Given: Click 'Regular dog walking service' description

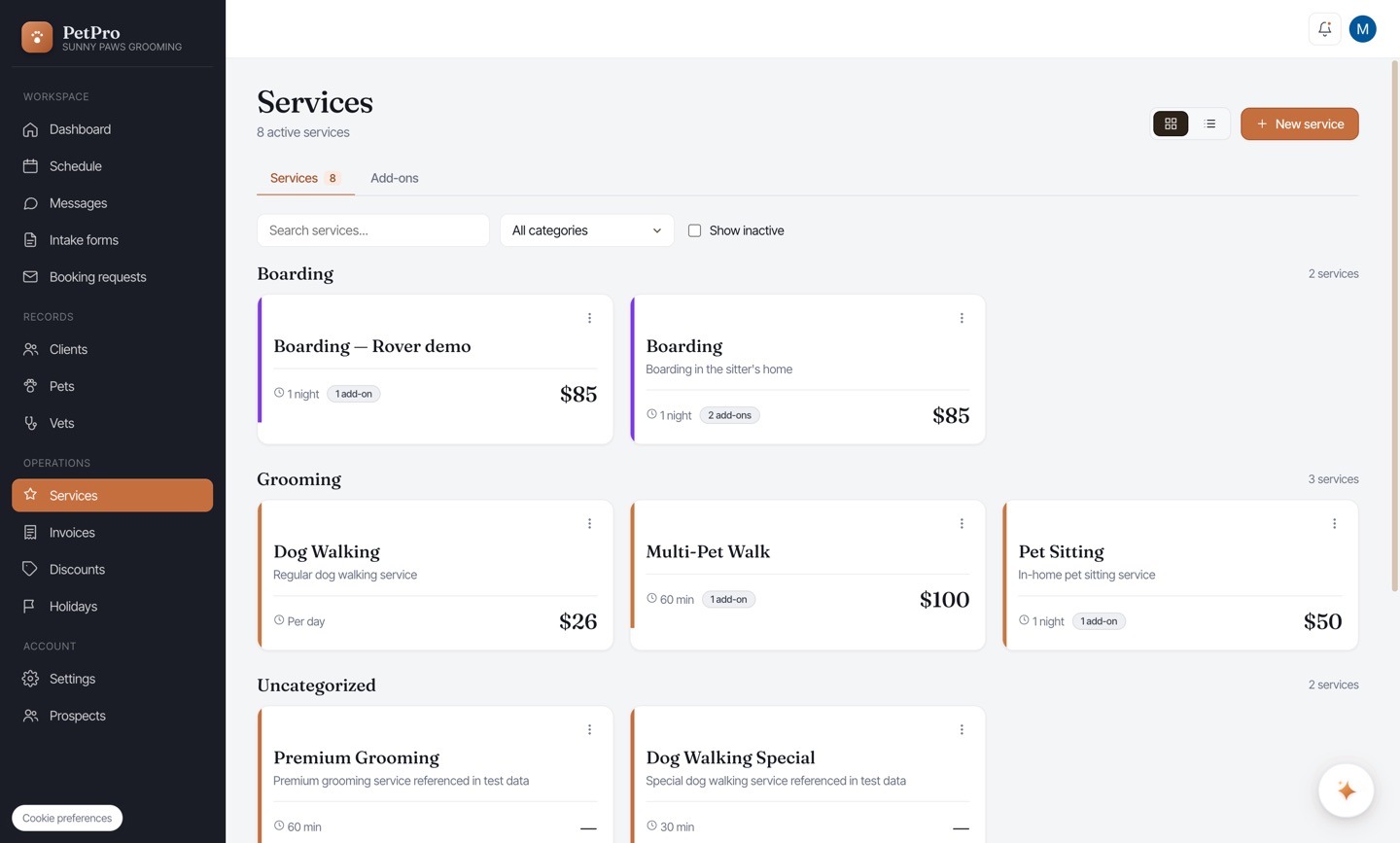Looking at the screenshot, I should (x=345, y=575).
